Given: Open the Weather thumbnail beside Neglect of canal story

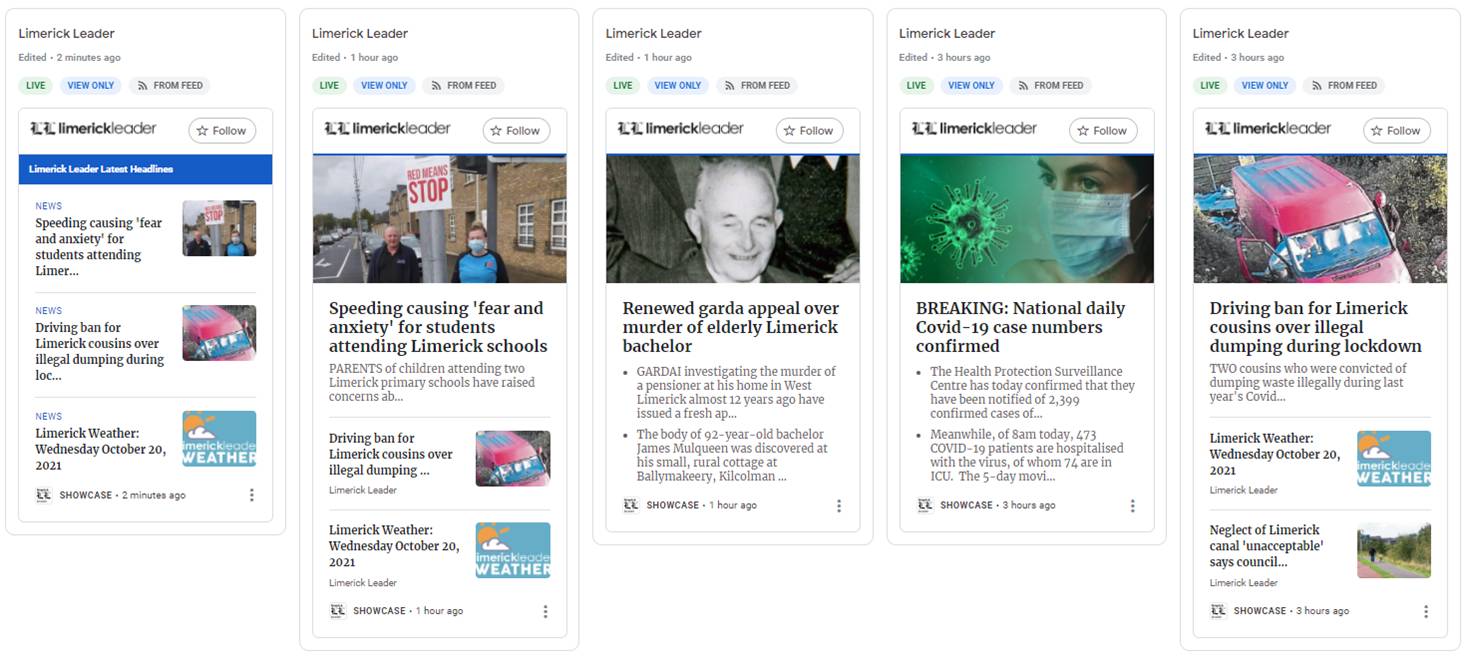Looking at the screenshot, I should click(x=1394, y=459).
